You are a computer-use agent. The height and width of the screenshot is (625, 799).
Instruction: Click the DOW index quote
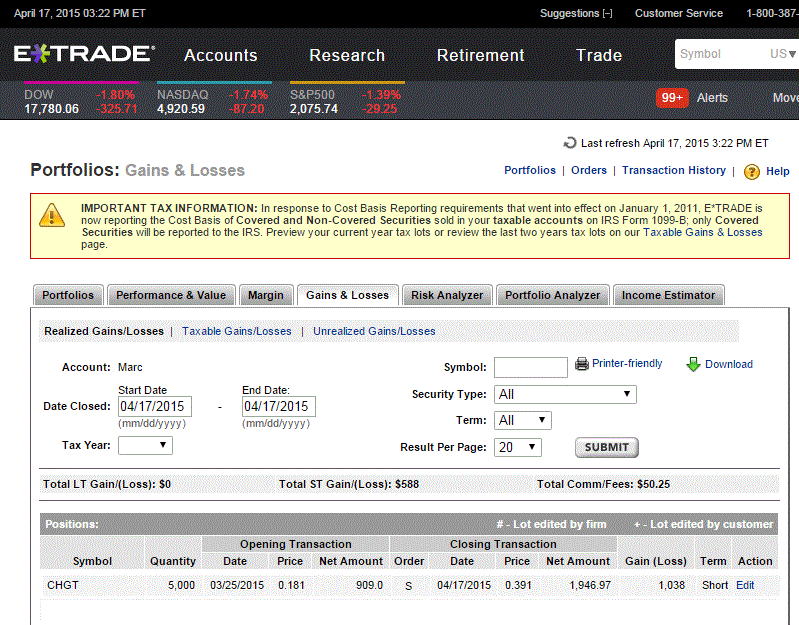pos(82,101)
